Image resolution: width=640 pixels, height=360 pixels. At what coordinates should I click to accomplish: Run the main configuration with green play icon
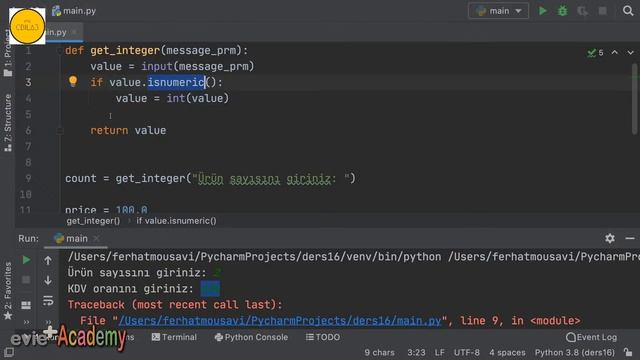click(542, 11)
